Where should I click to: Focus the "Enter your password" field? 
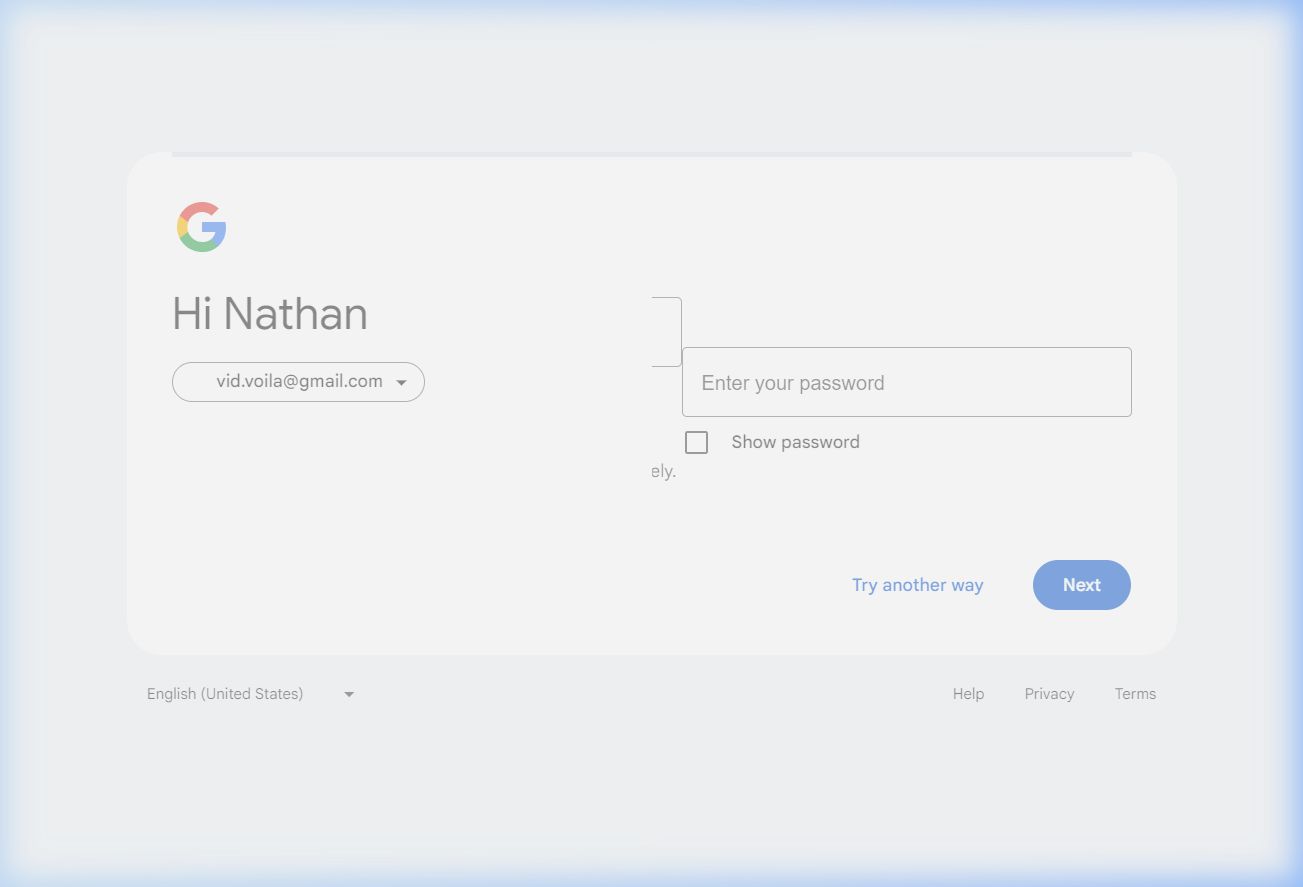point(906,382)
